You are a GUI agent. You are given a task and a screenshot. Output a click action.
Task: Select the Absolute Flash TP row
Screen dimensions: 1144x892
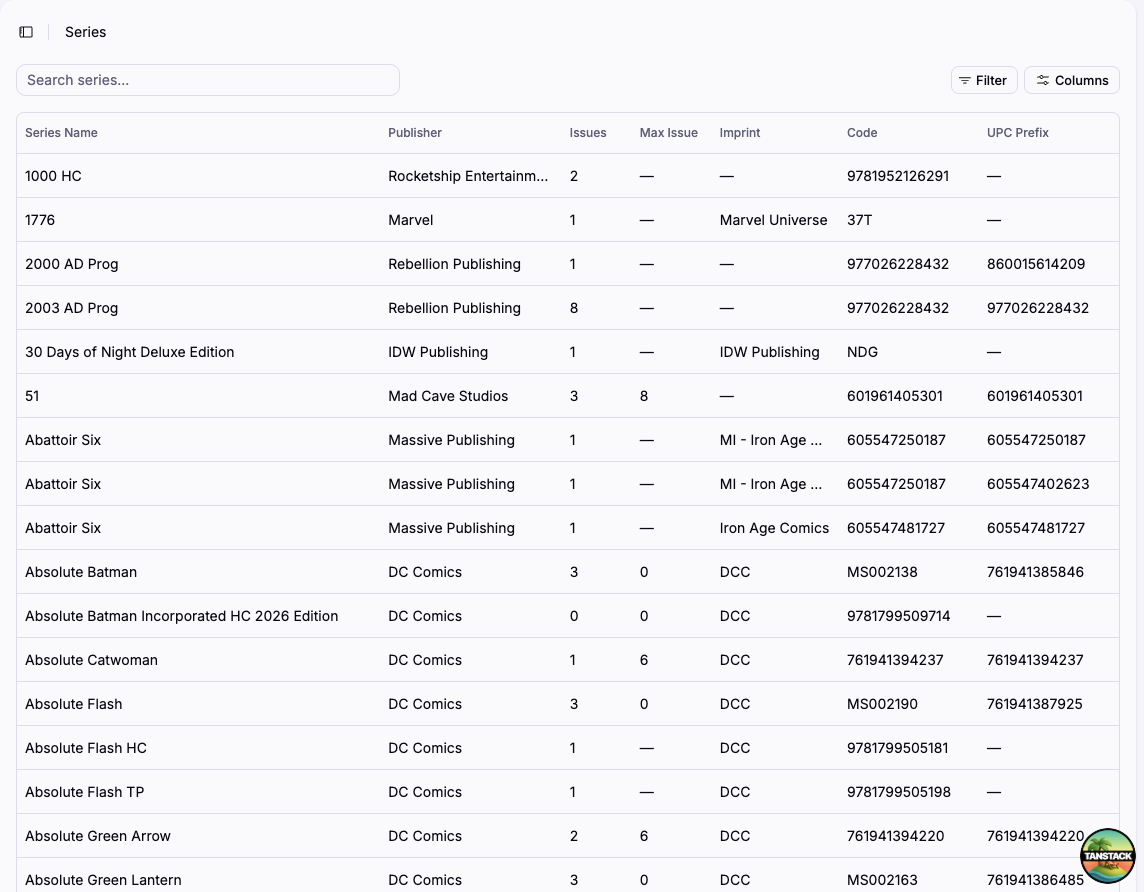(568, 792)
